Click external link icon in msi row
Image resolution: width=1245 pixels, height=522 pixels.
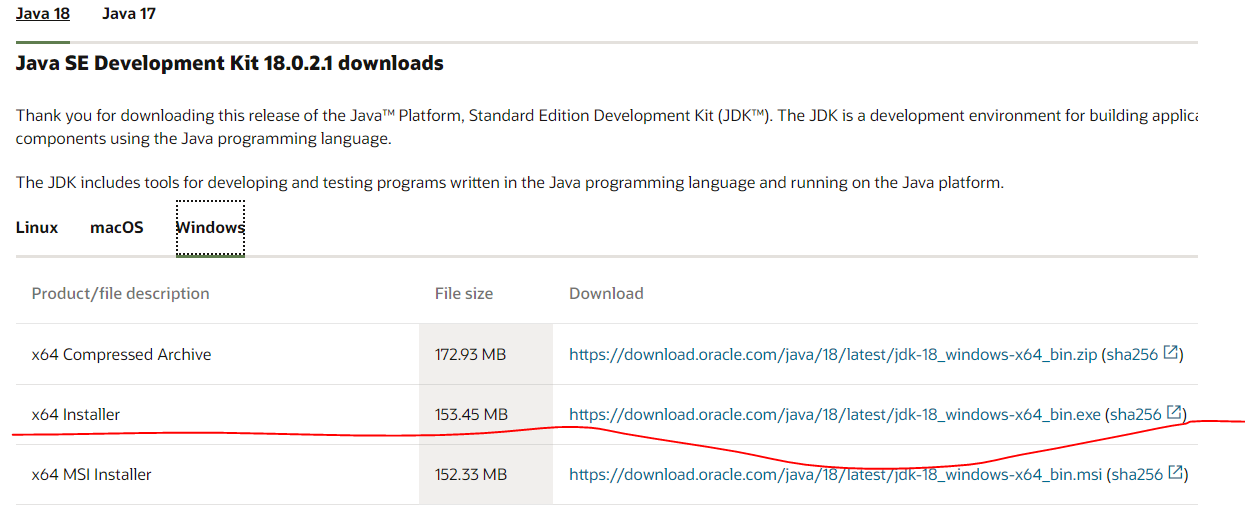pyautogui.click(x=1176, y=473)
